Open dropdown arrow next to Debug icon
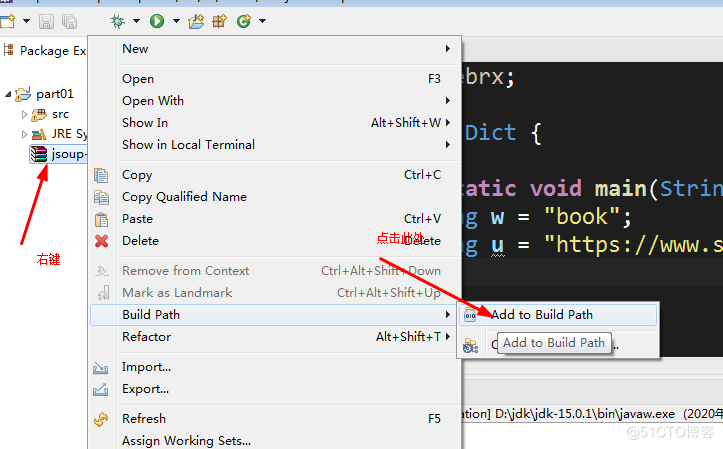Image resolution: width=723 pixels, height=449 pixels. click(x=136, y=21)
